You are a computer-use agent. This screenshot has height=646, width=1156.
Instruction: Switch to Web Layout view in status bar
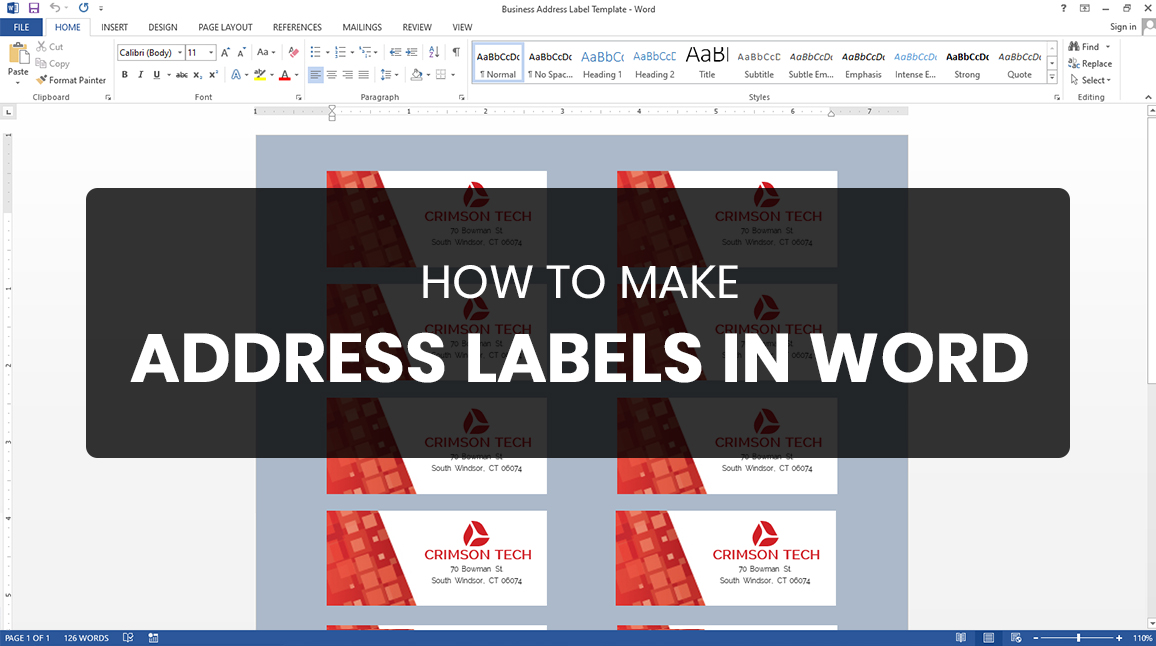(1016, 638)
